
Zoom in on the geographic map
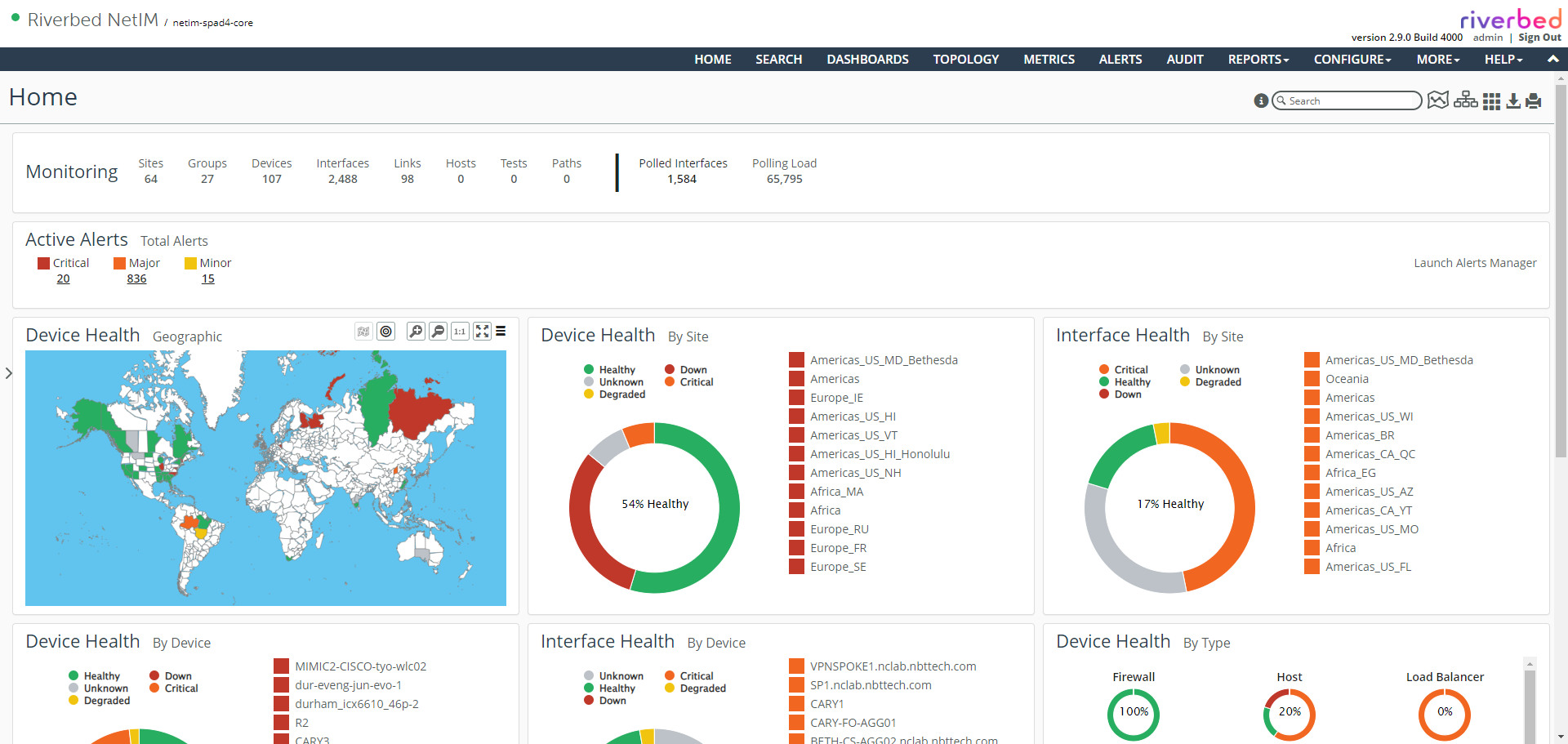click(x=416, y=331)
